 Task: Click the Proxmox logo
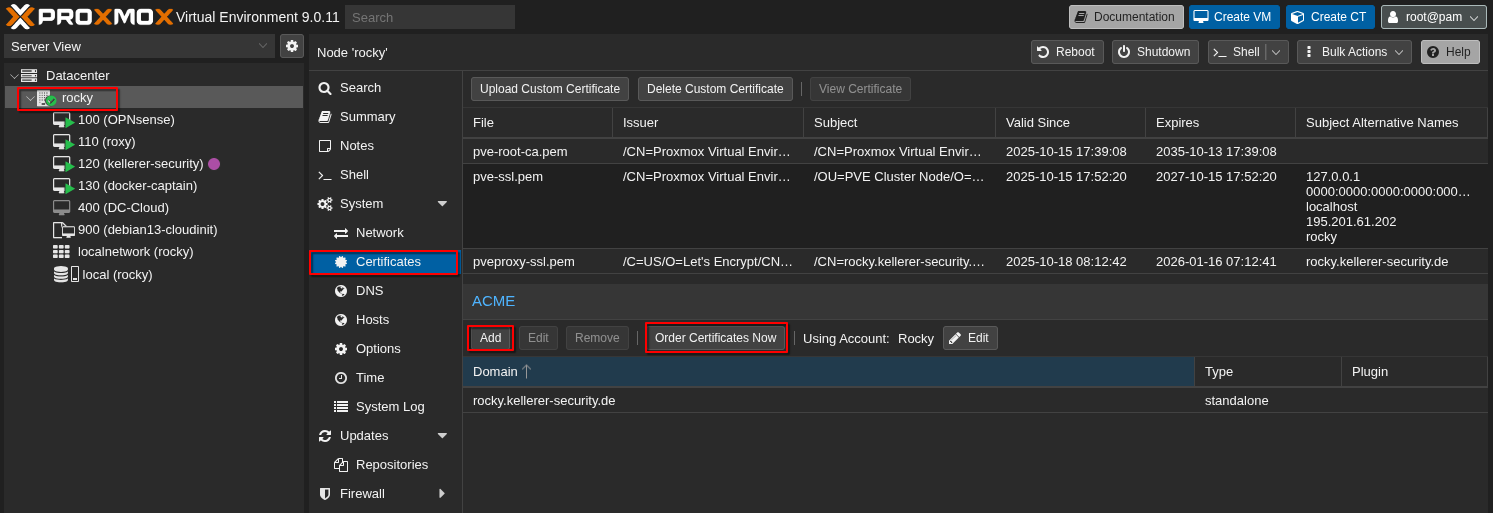88,16
